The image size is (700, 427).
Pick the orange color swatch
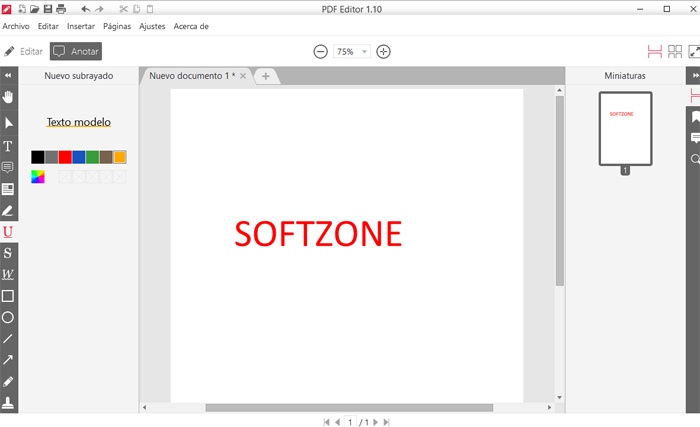(x=120, y=157)
